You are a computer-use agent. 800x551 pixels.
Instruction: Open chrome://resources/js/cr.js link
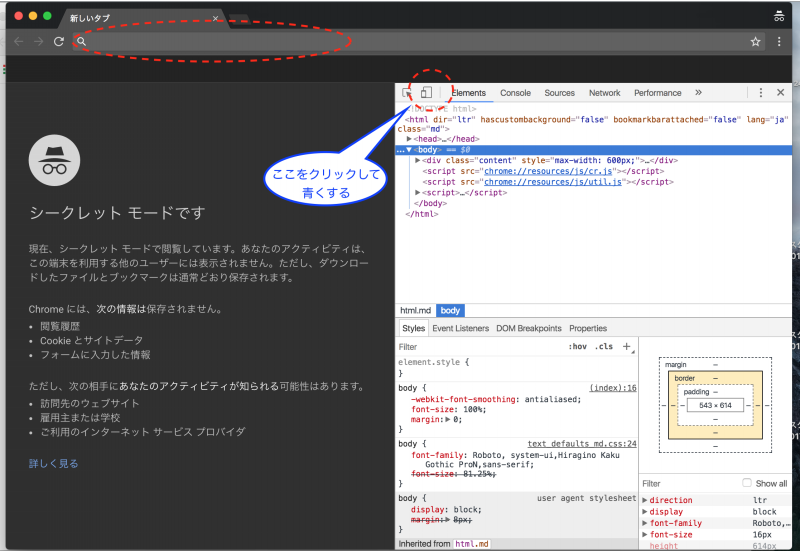coord(548,171)
